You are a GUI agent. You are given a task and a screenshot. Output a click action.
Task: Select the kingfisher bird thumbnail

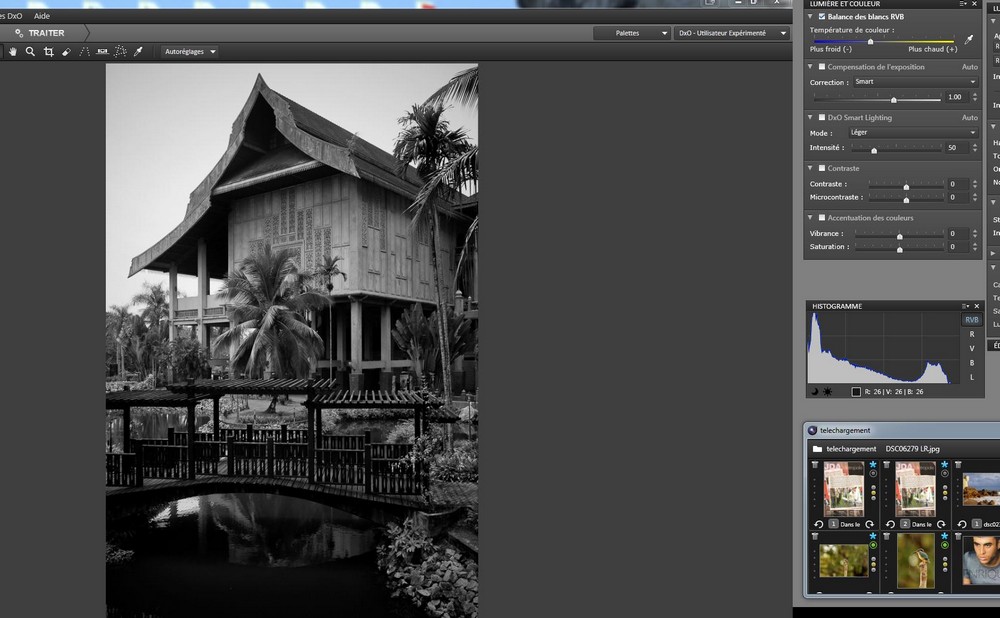click(915, 561)
